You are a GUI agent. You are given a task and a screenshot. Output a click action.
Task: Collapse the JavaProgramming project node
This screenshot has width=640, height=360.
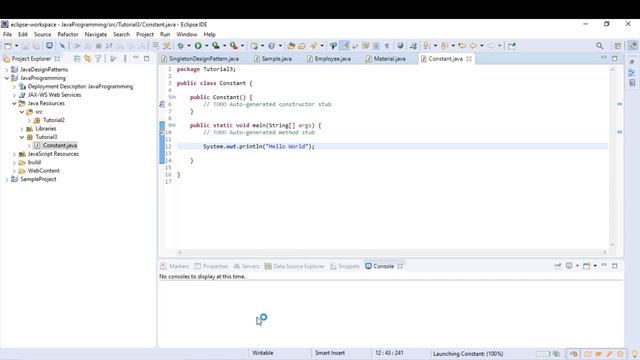(x=7, y=78)
